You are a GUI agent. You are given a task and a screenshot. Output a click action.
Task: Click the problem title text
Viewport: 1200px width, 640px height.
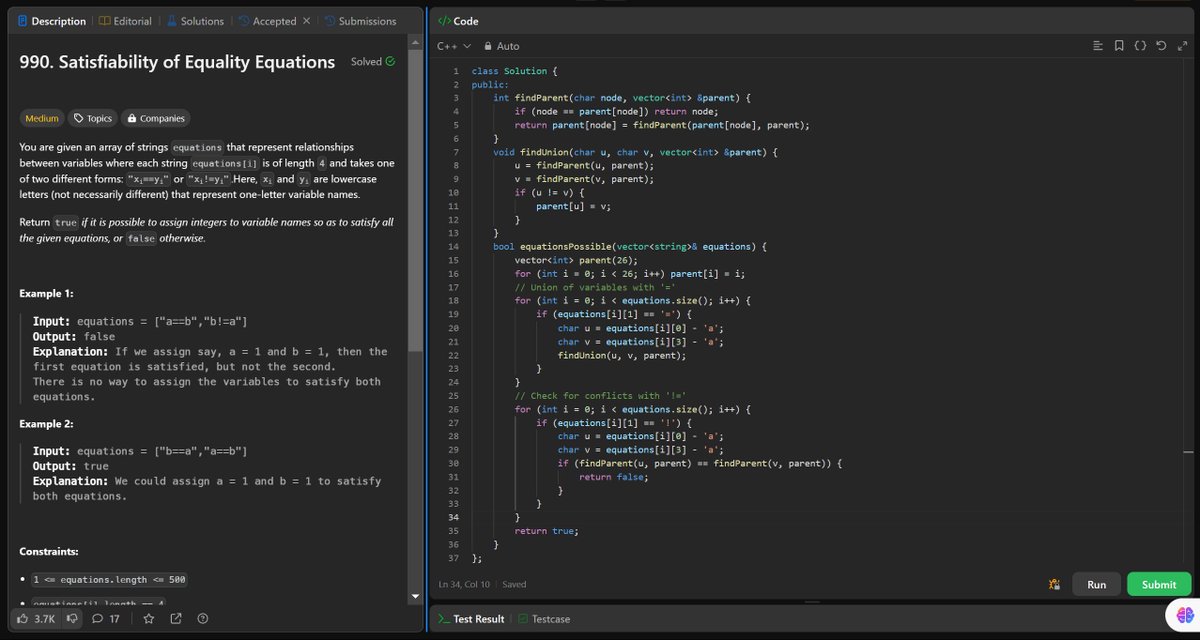tap(177, 62)
